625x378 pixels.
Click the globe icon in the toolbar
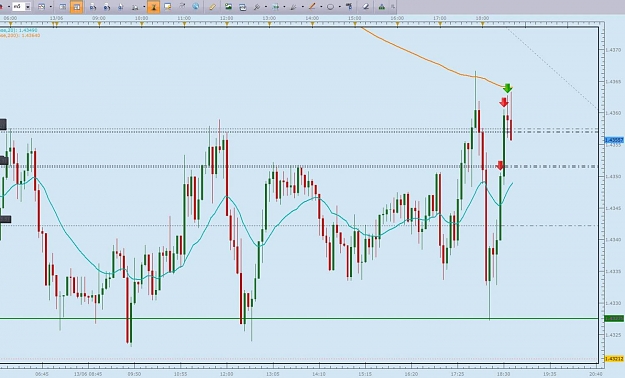(x=195, y=6)
